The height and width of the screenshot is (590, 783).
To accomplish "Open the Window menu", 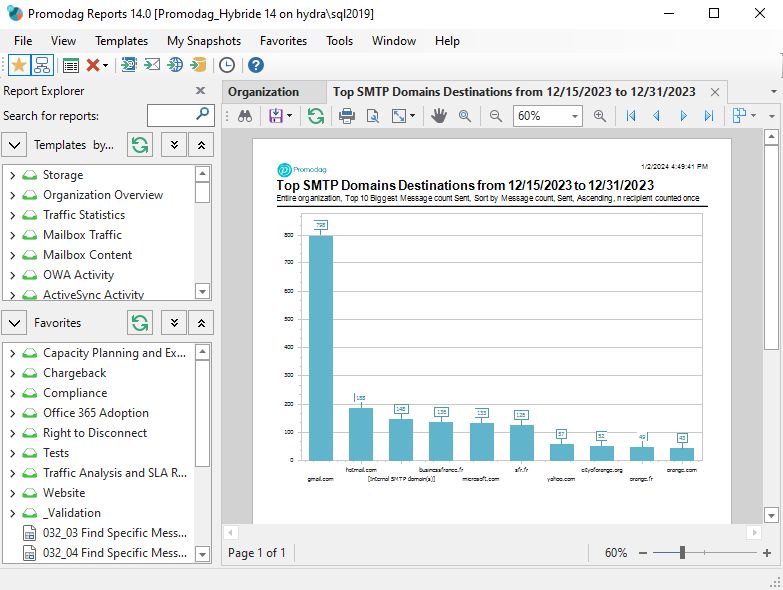I will point(393,41).
